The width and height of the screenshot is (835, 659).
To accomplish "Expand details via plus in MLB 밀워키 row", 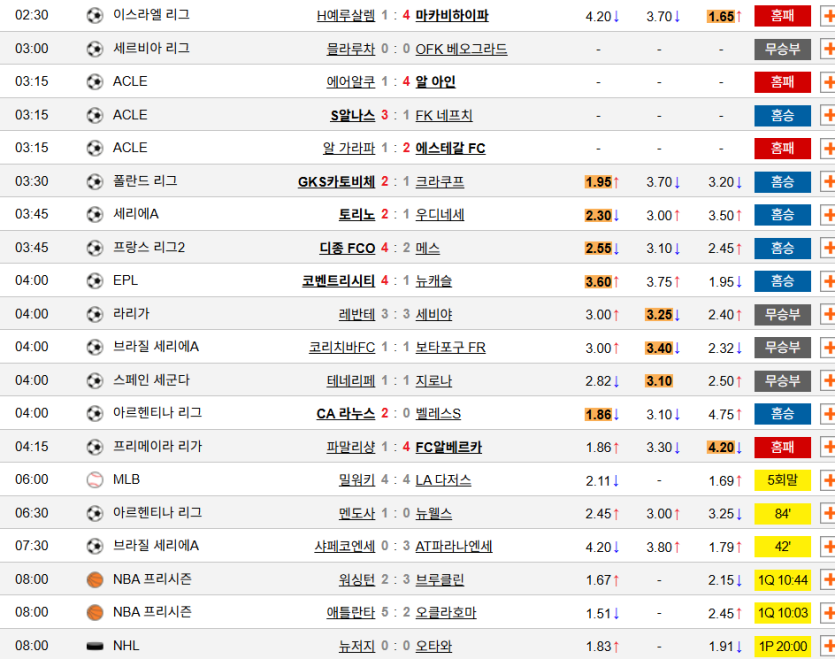I will 828,480.
